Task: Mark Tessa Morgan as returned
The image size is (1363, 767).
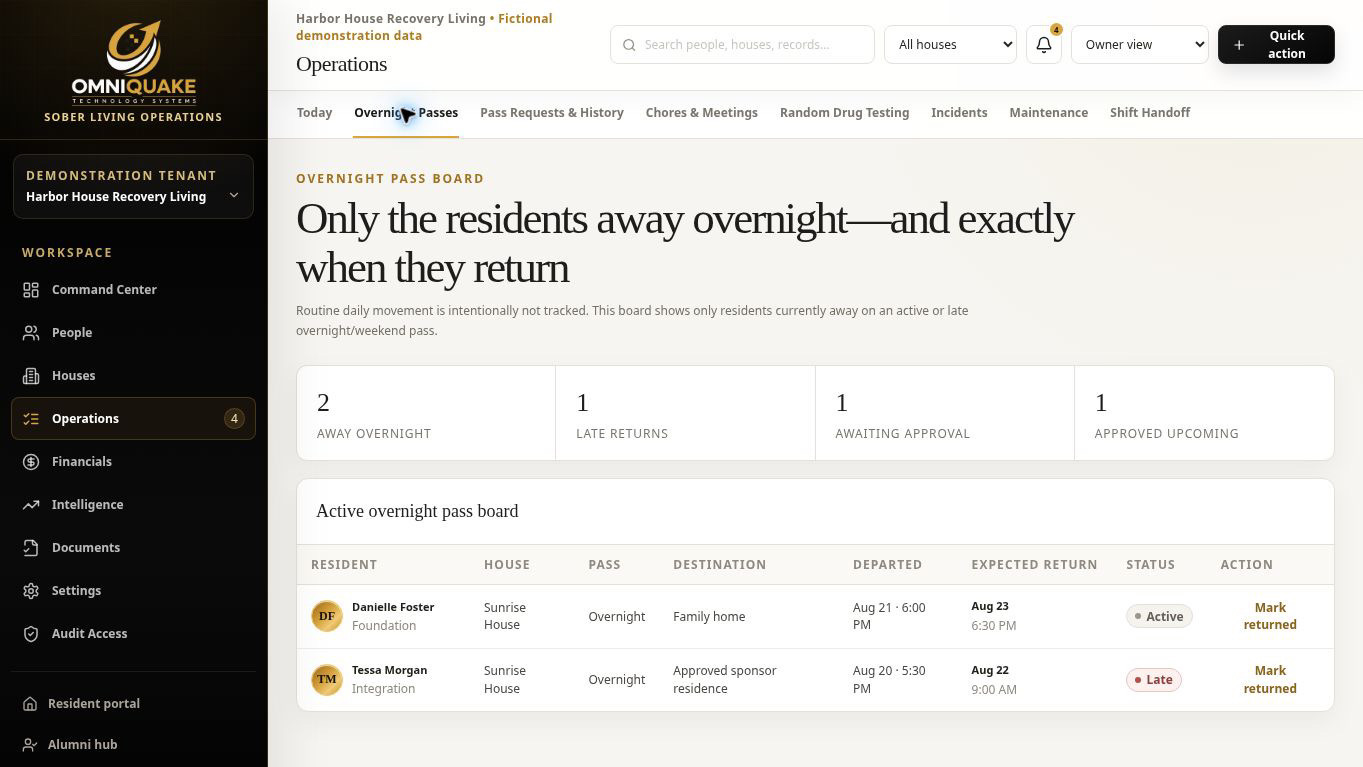Action: pos(1270,680)
